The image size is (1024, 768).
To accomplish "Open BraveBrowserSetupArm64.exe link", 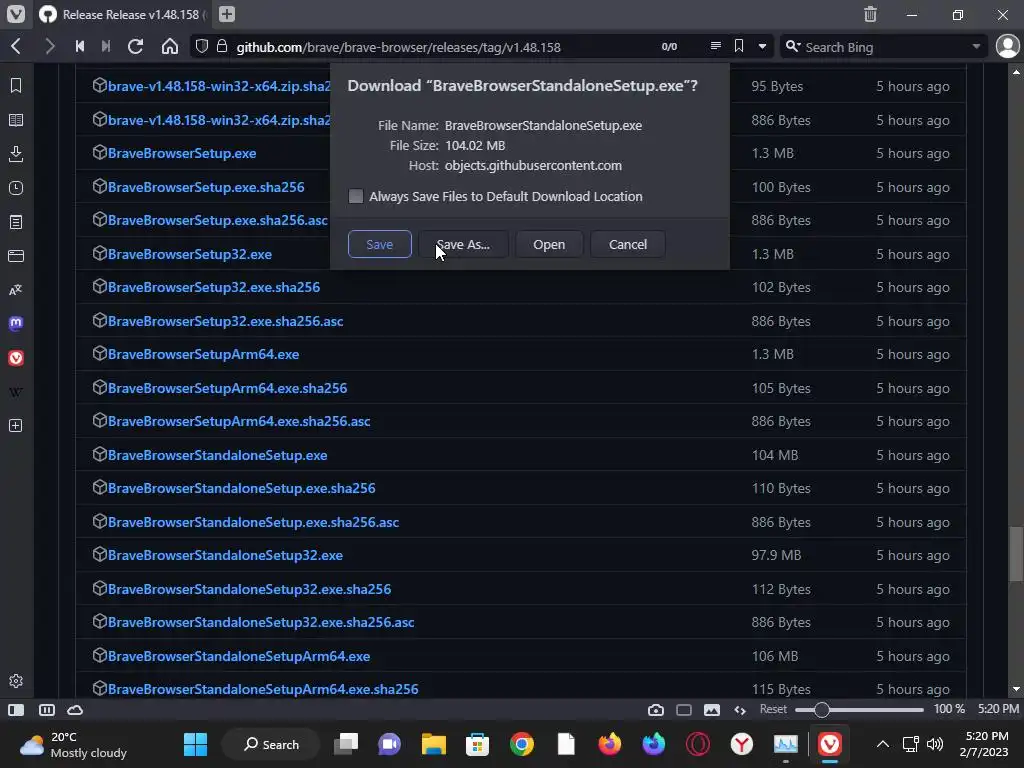I will [x=203, y=354].
